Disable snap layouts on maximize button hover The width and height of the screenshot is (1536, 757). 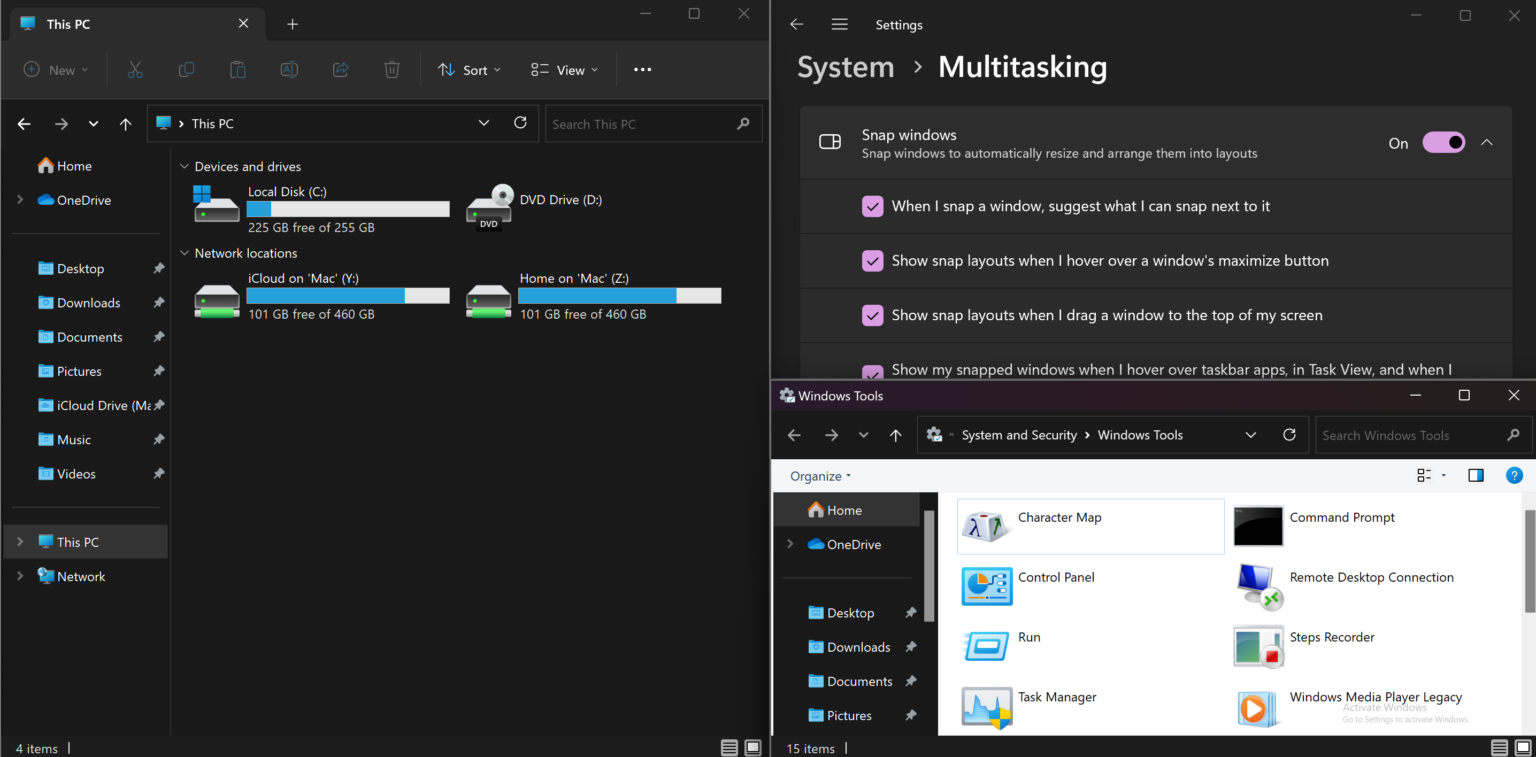point(872,260)
